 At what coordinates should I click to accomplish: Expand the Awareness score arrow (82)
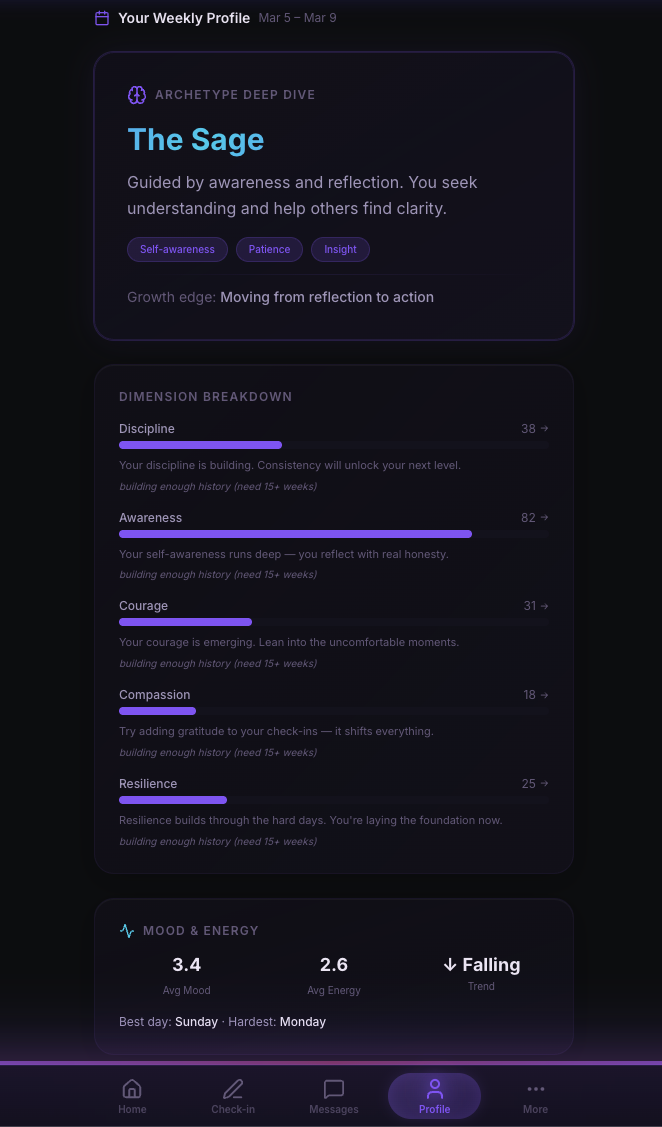[x=544, y=518]
